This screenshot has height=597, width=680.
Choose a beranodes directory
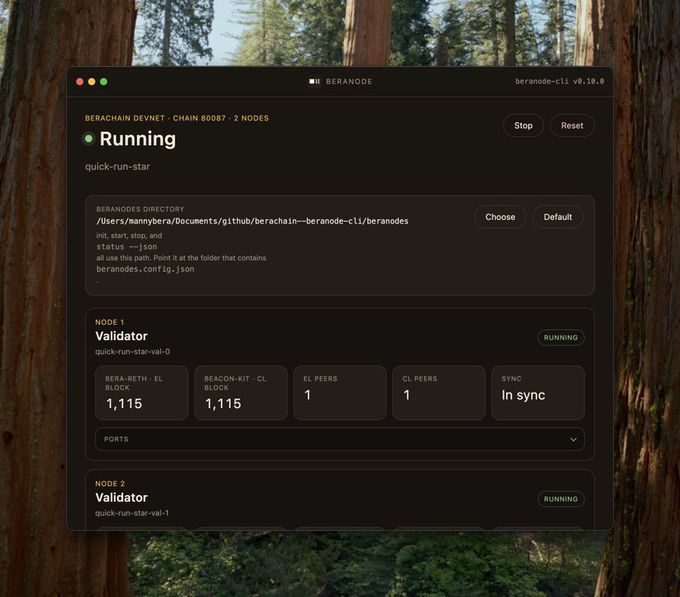pos(500,217)
